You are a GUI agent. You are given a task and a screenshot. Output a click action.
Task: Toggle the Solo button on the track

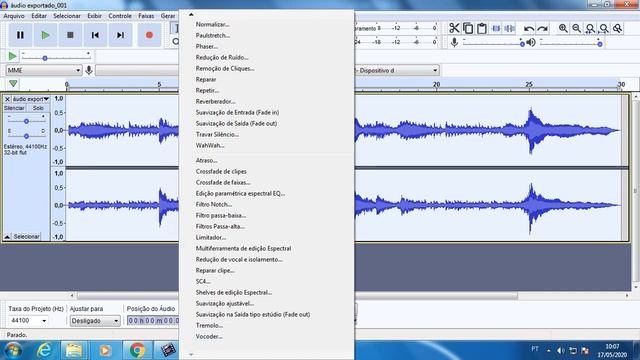[x=38, y=108]
